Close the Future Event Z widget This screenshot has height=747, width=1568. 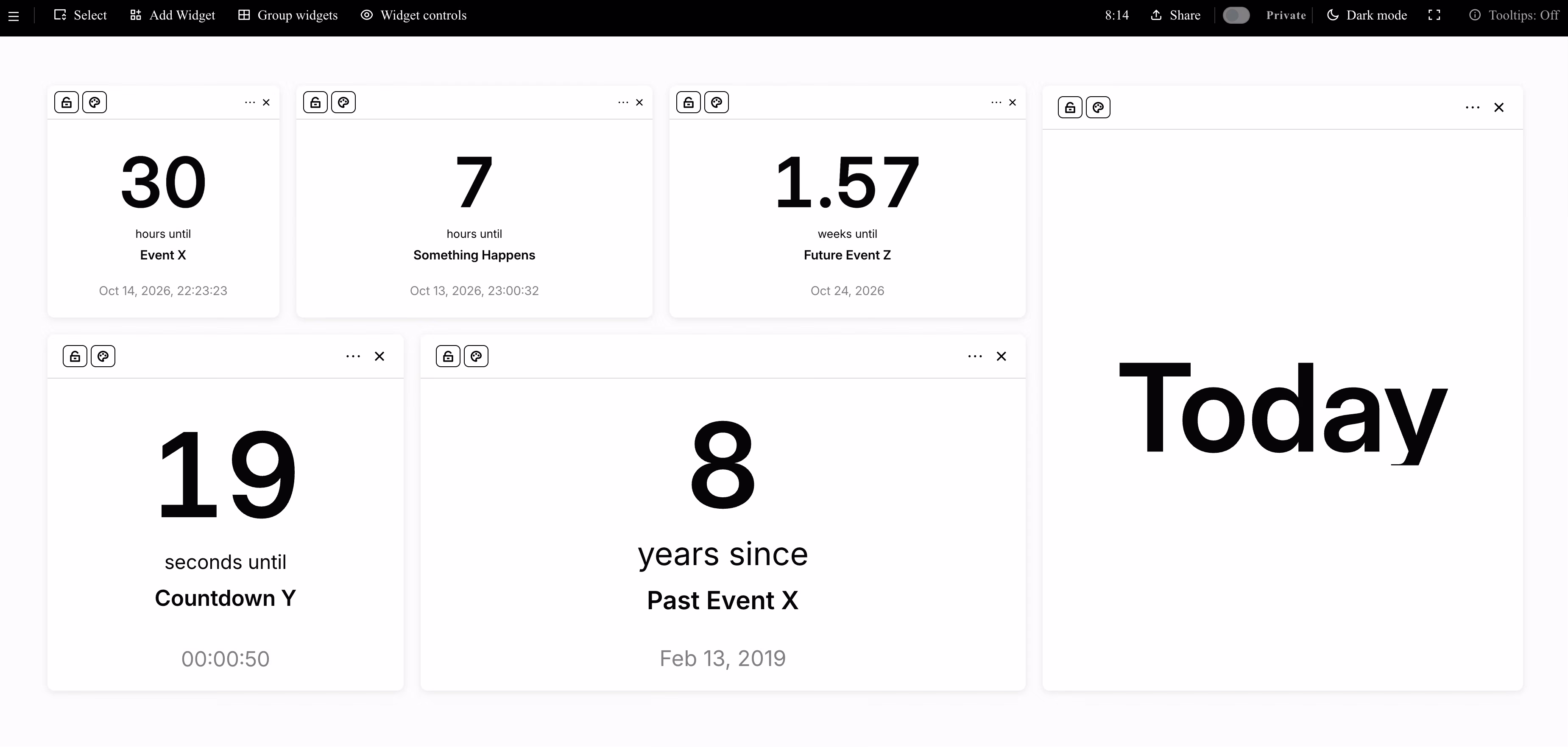[x=1012, y=102]
